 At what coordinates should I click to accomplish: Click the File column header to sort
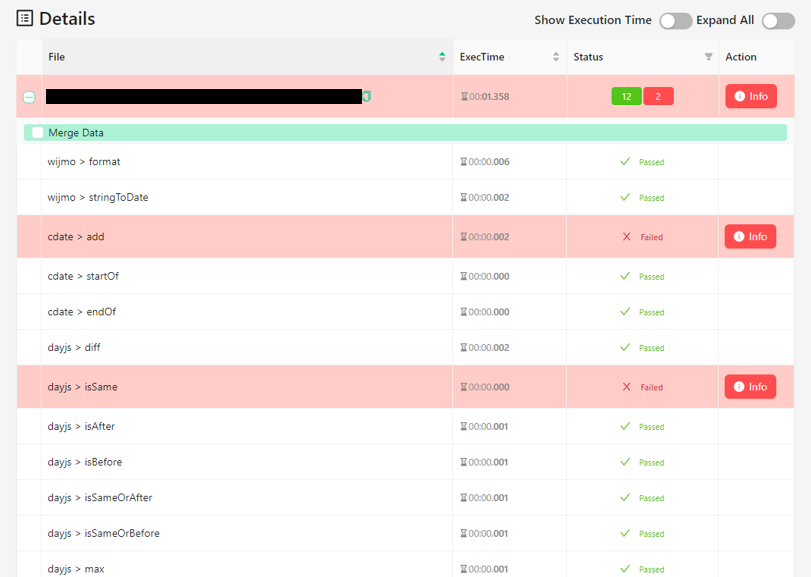[56, 57]
